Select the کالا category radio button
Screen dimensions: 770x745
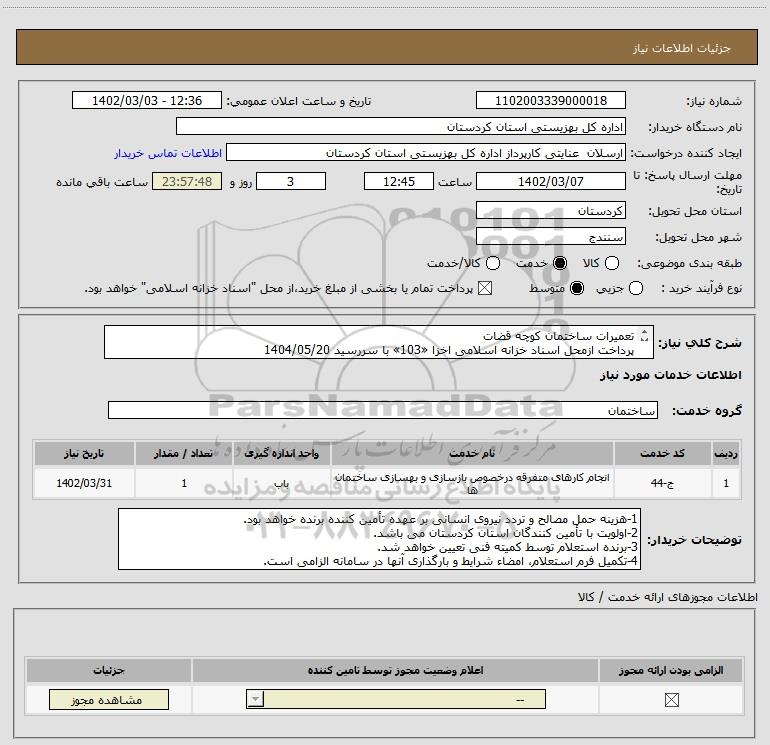click(x=611, y=263)
